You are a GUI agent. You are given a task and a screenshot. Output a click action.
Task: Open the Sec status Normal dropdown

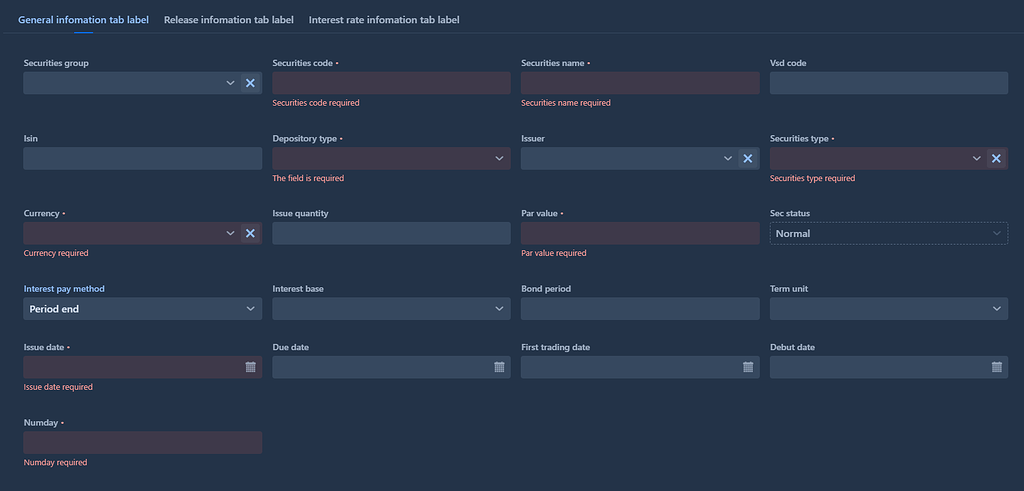point(889,233)
